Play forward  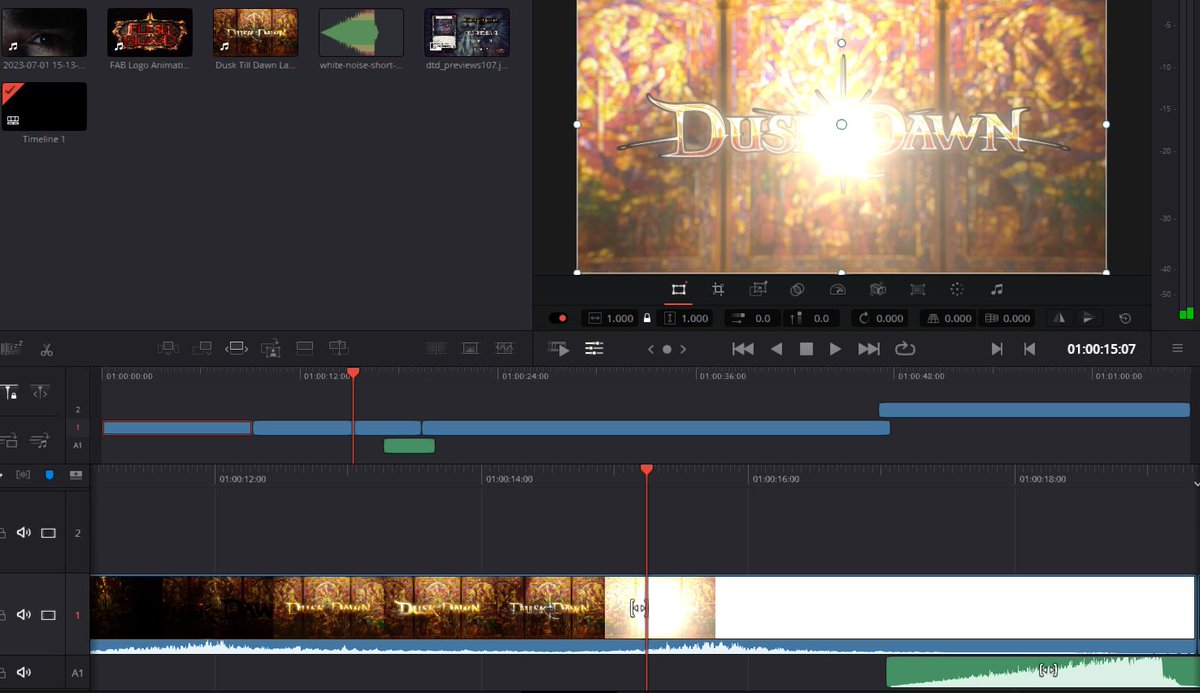coord(835,348)
